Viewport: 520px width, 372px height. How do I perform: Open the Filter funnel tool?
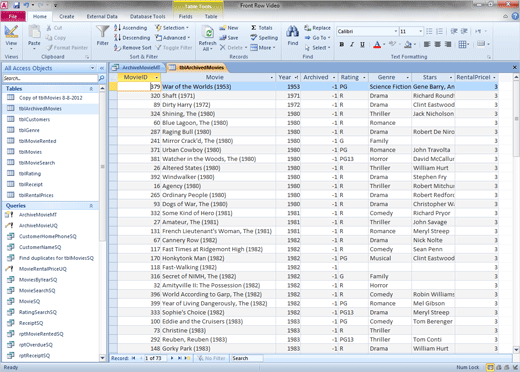click(x=103, y=35)
